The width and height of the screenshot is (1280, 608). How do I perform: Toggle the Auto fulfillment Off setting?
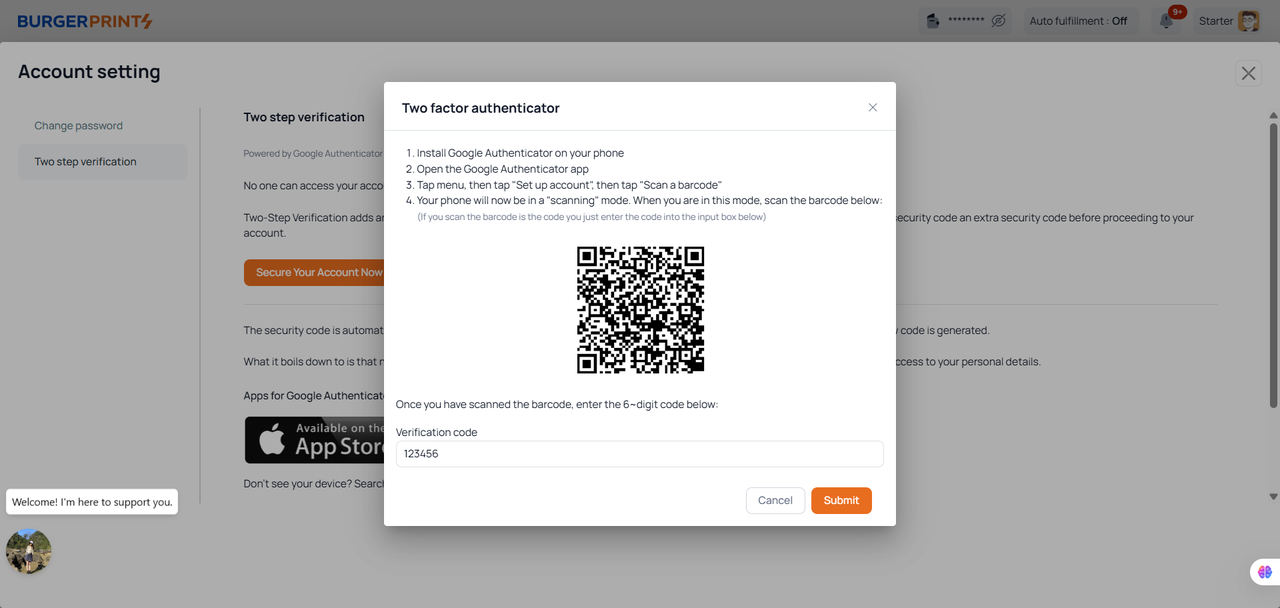[1078, 21]
